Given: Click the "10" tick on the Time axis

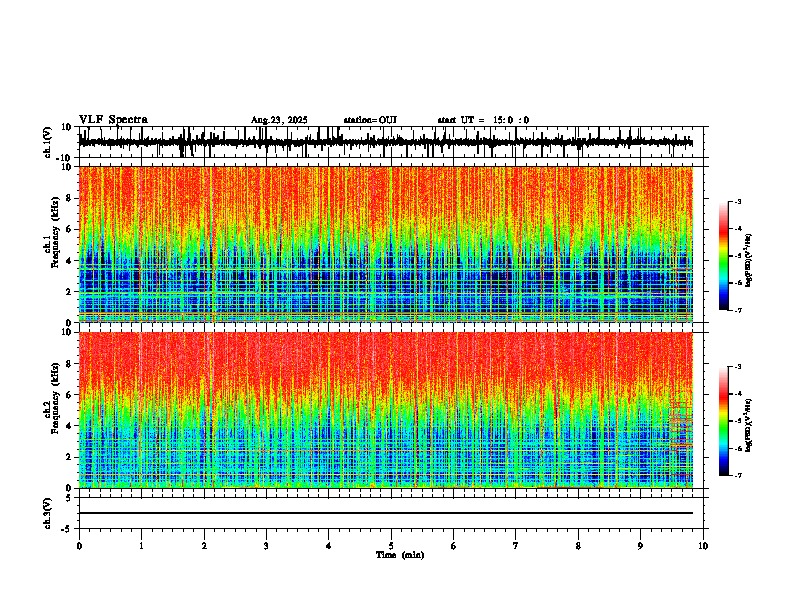Looking at the screenshot, I should click(703, 546).
